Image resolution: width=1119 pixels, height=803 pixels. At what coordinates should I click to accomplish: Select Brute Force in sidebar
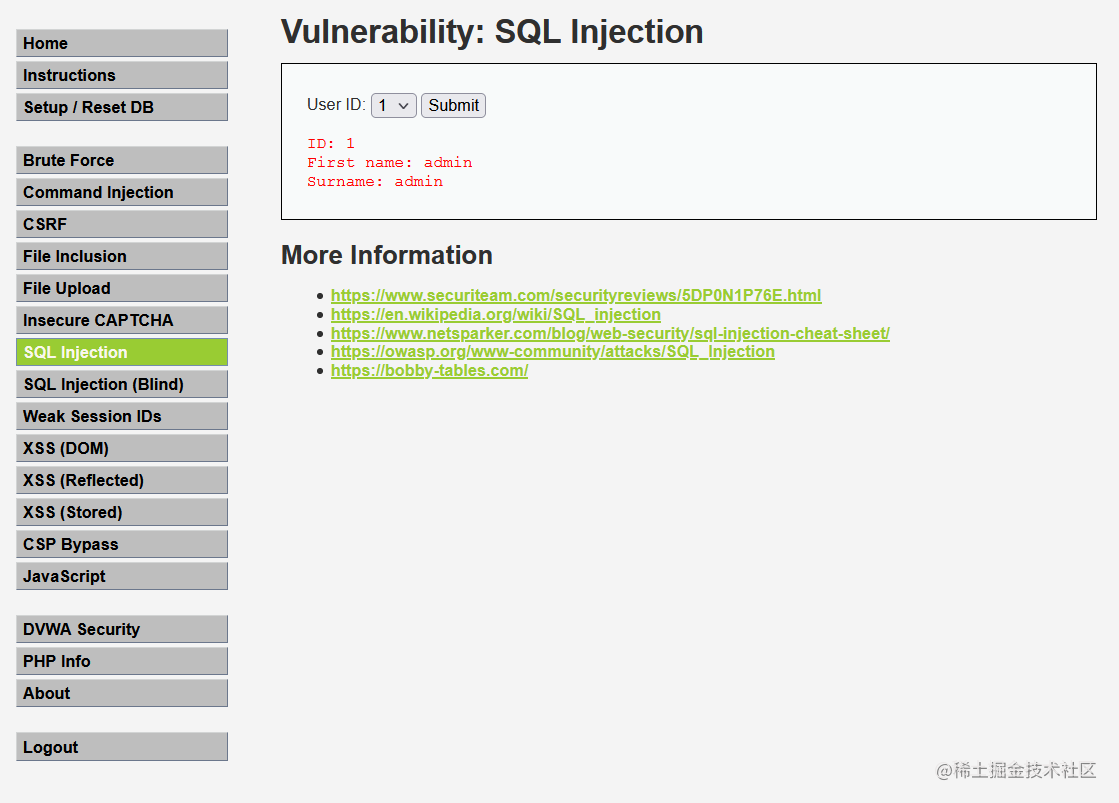[121, 160]
